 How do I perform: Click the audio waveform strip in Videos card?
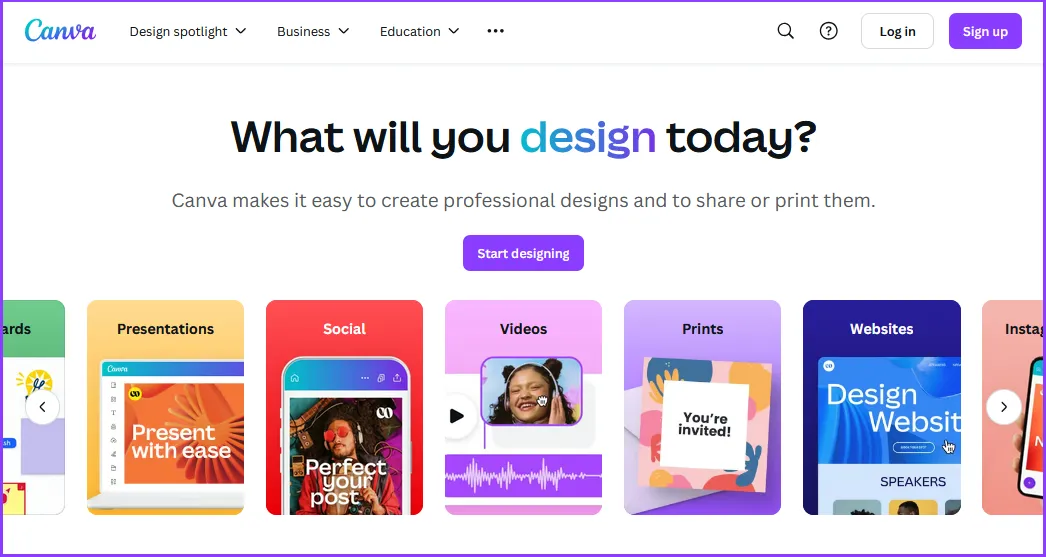pyautogui.click(x=524, y=476)
